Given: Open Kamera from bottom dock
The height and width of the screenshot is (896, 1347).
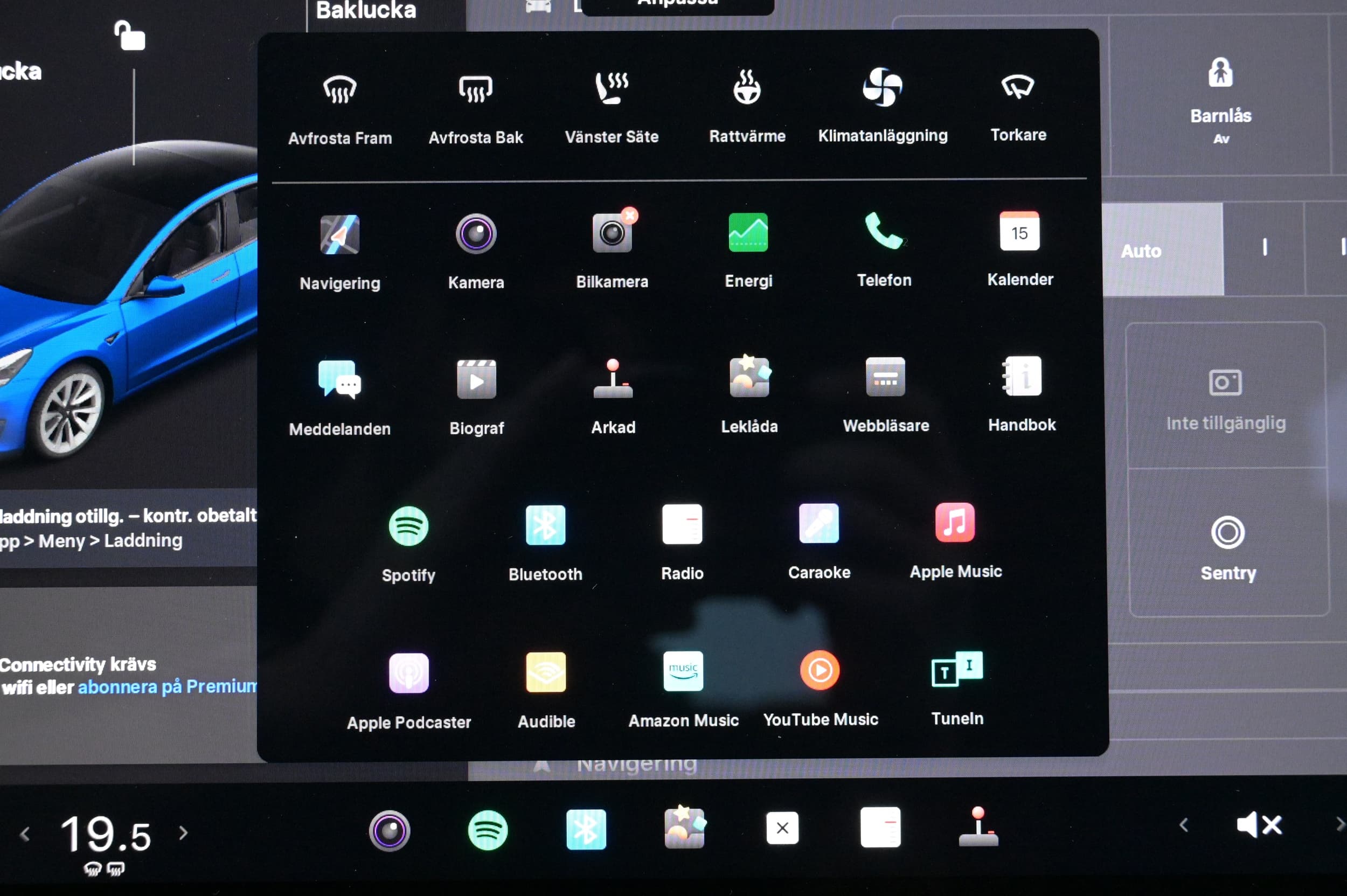Looking at the screenshot, I should click(389, 830).
